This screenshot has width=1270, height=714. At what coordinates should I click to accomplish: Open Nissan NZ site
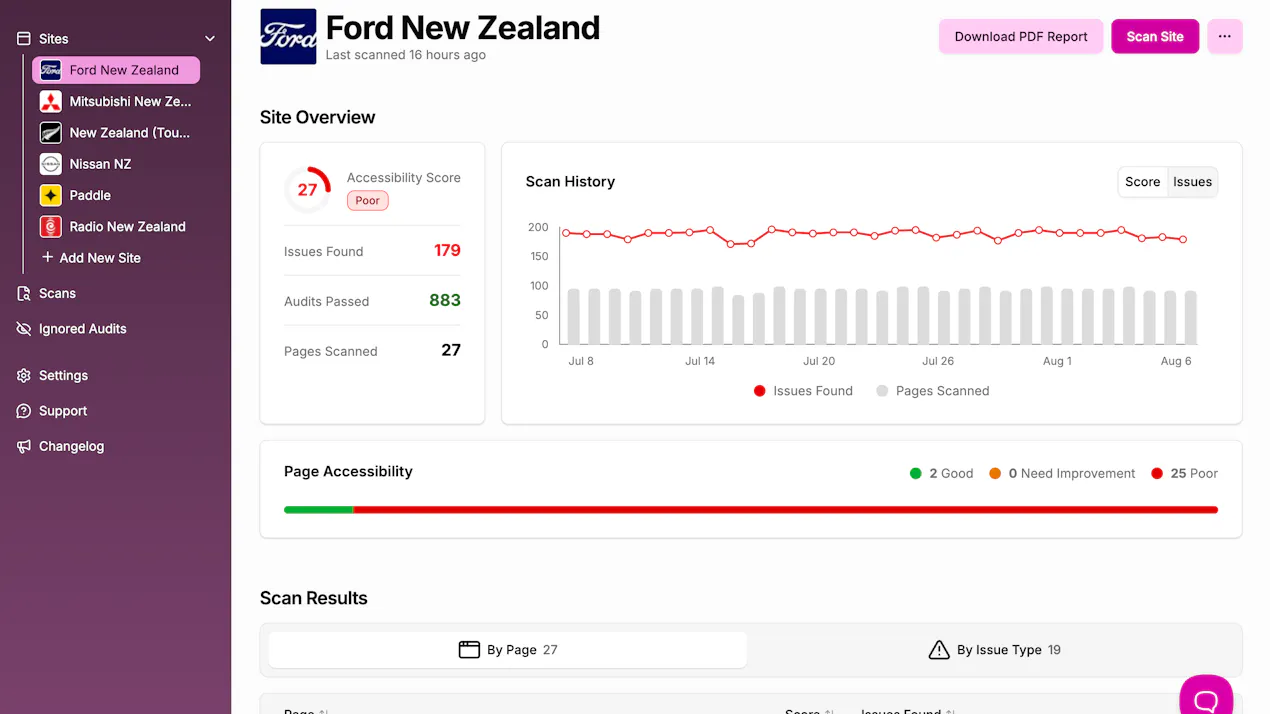(116, 164)
